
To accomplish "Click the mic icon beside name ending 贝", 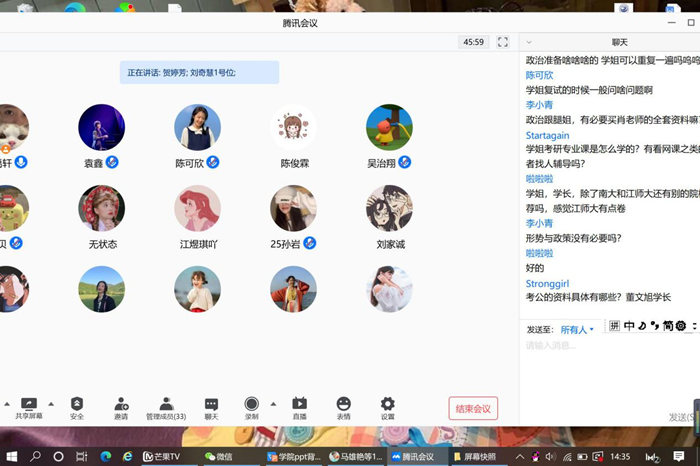I will coord(16,243).
